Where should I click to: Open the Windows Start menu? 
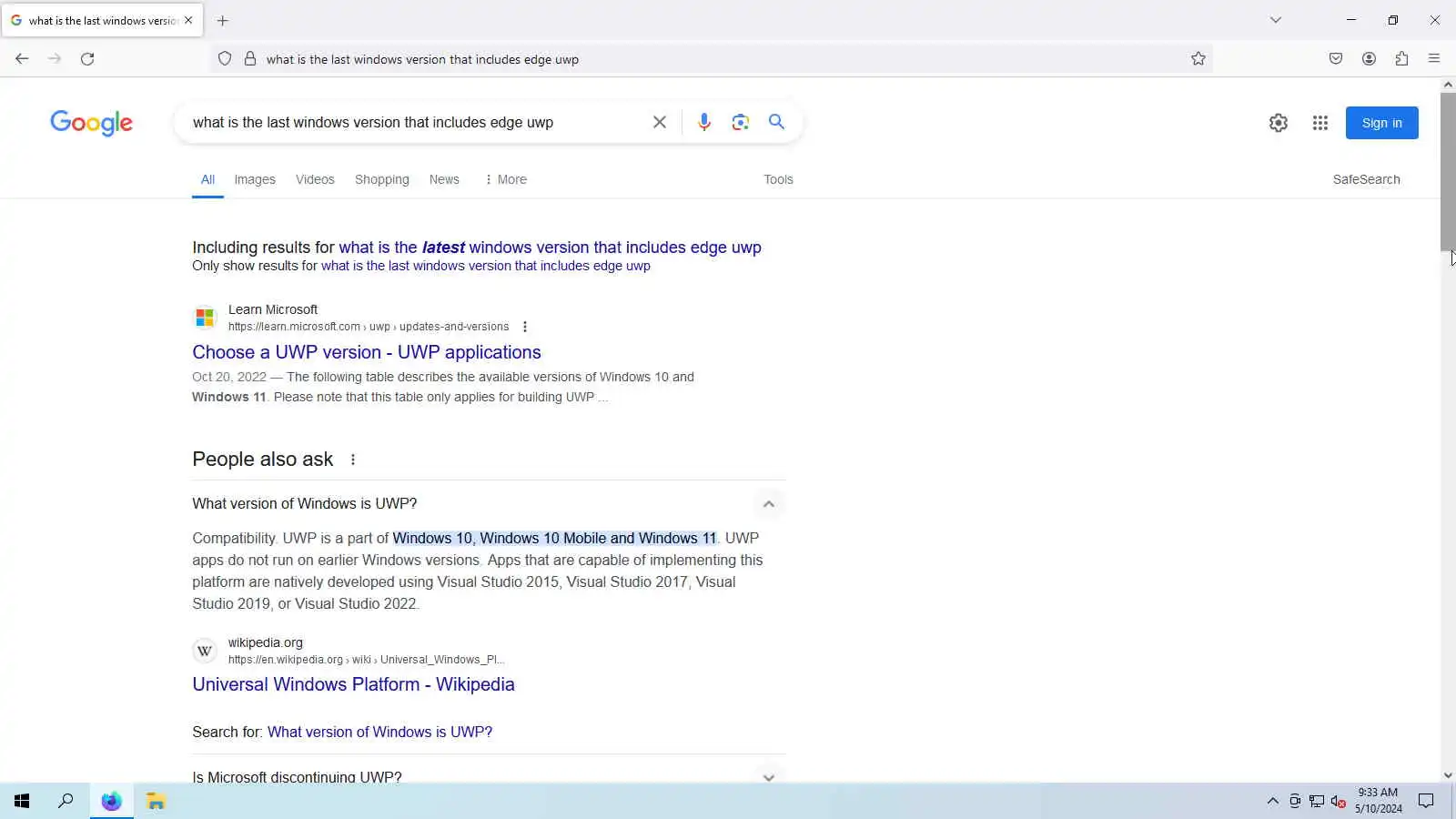22,801
